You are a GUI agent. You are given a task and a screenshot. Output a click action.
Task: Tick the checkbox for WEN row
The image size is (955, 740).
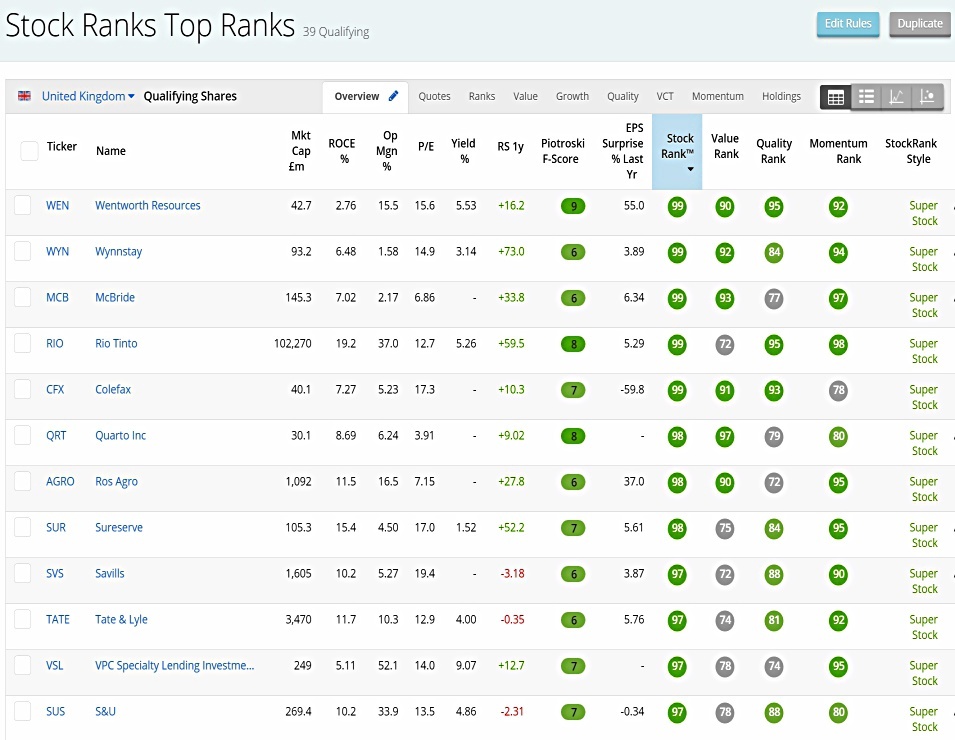pyautogui.click(x=23, y=205)
